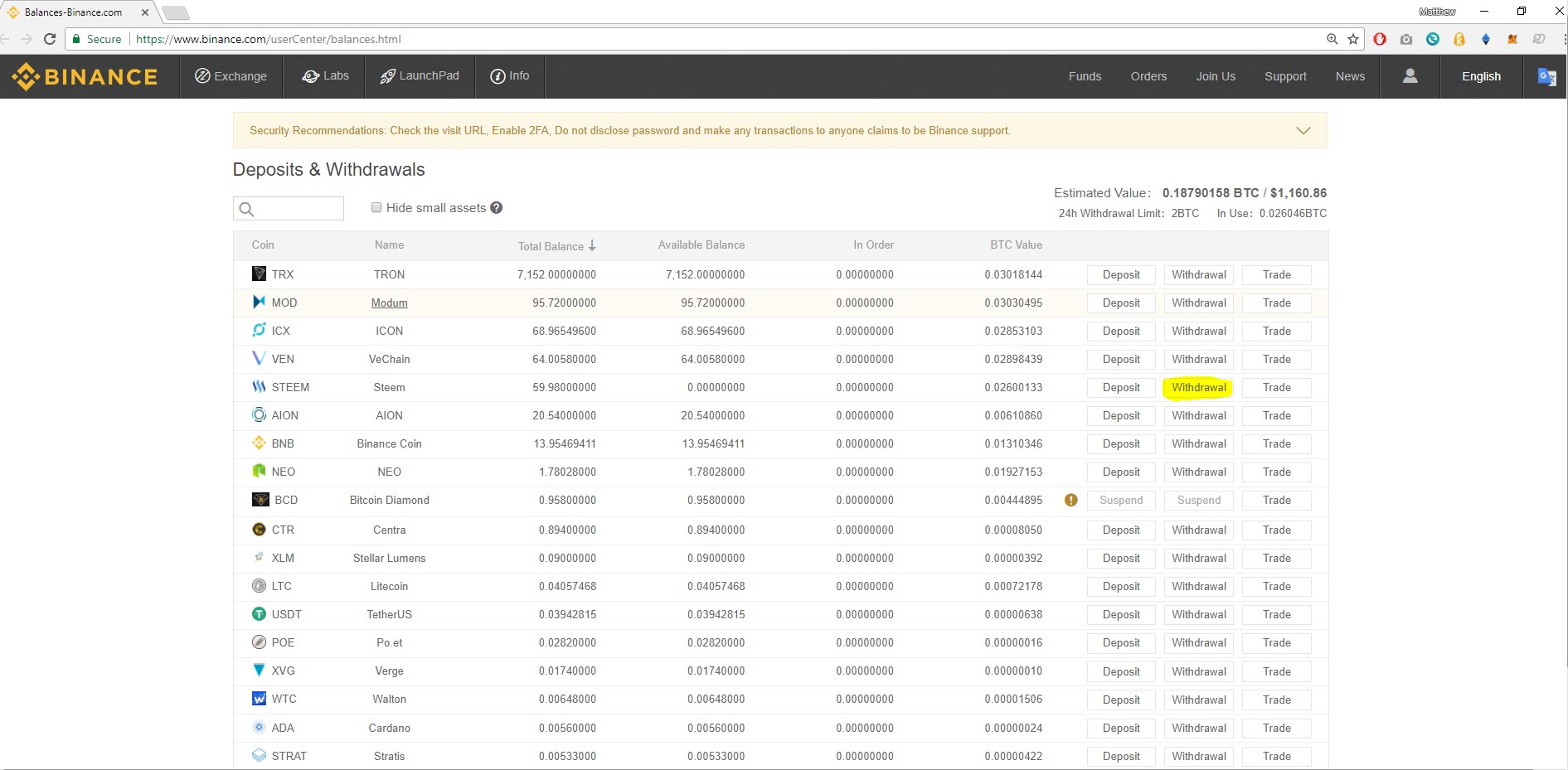
Task: Open the News page
Action: [x=1350, y=76]
